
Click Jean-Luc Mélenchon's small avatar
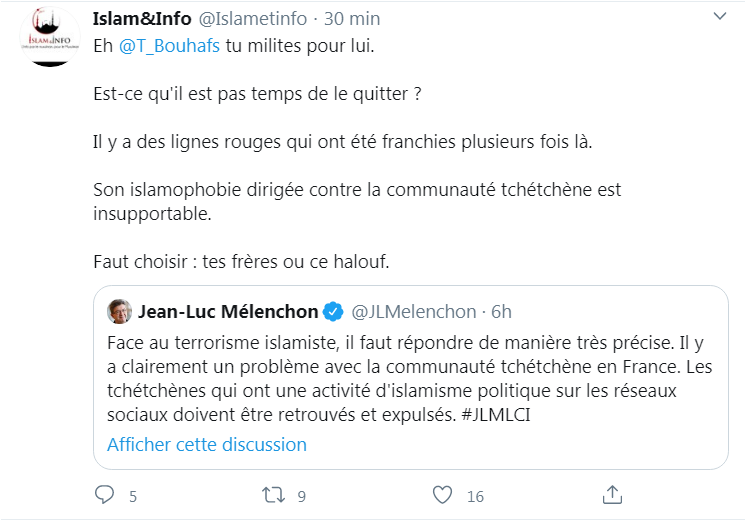point(119,311)
